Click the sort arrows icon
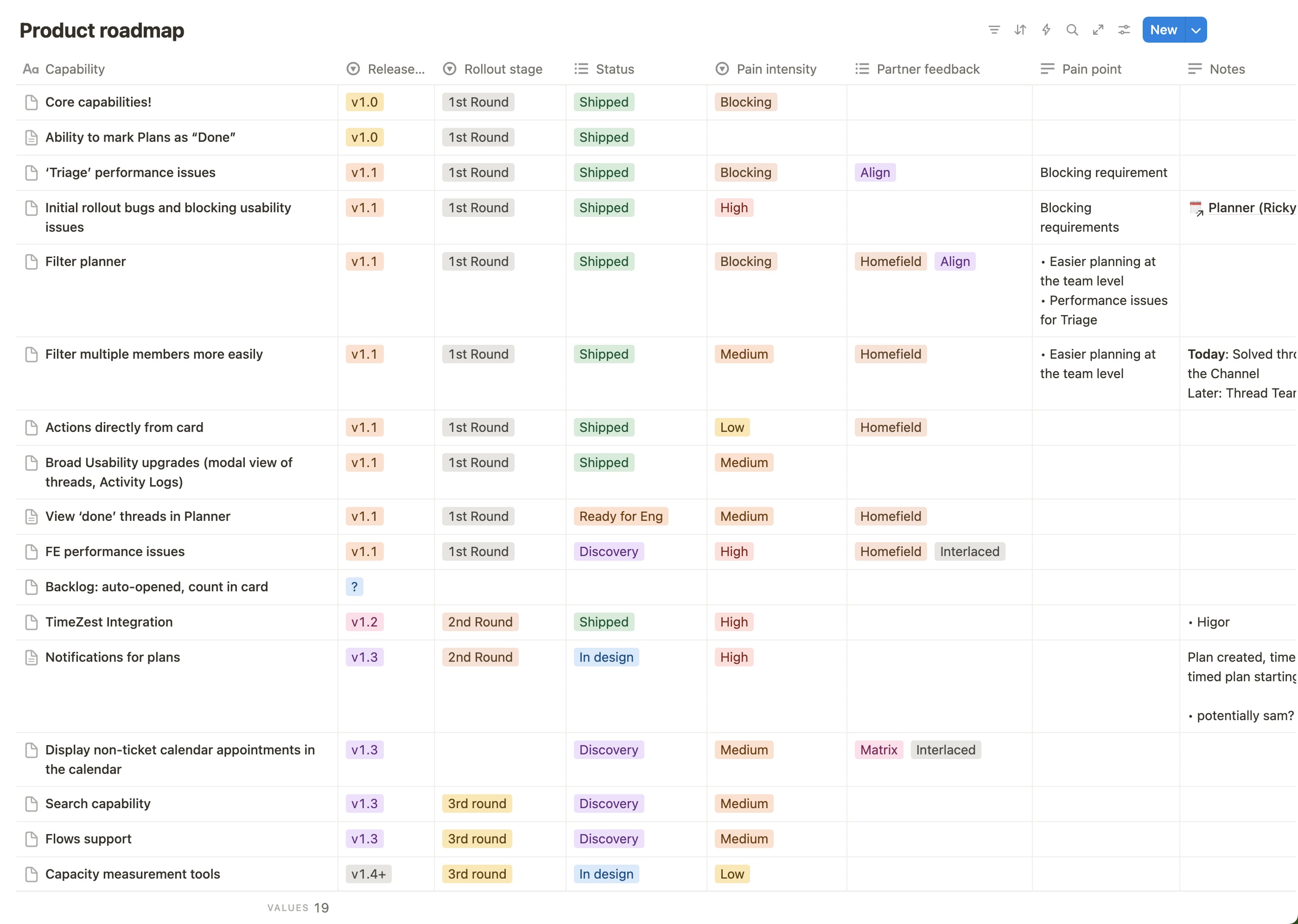The image size is (1298, 924). pyautogui.click(x=1020, y=30)
